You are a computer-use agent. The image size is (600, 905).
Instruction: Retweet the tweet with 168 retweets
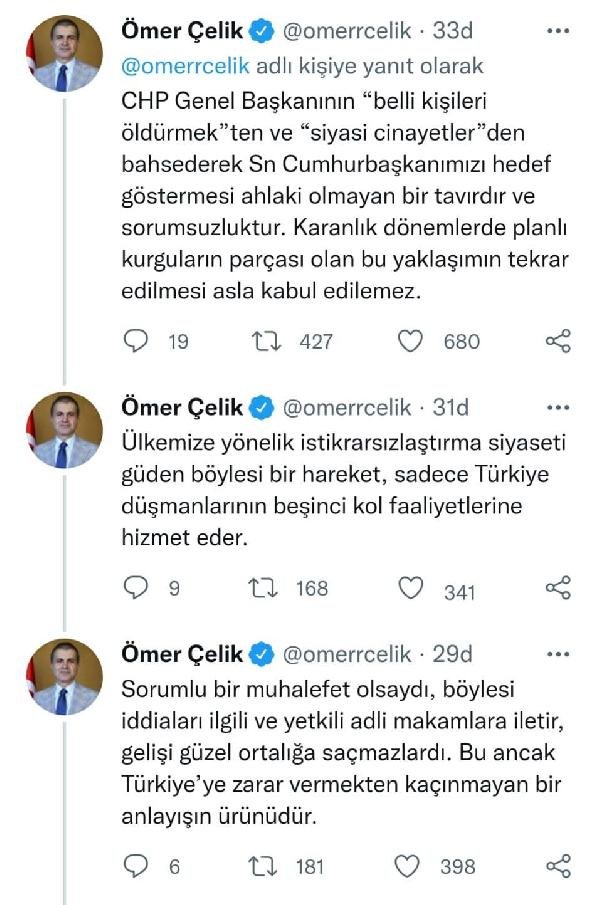click(x=265, y=589)
